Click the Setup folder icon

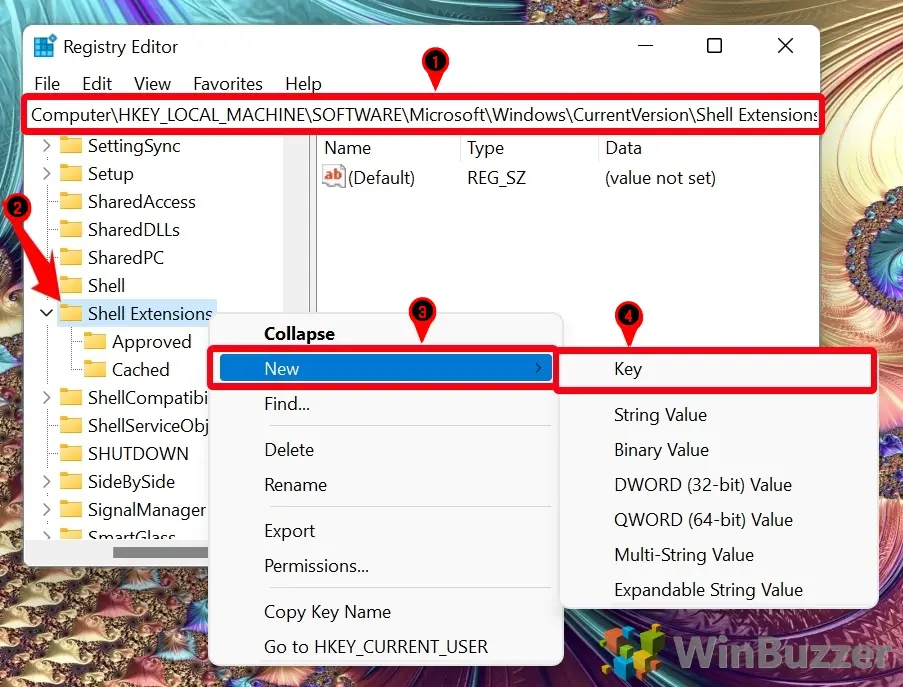pos(71,173)
